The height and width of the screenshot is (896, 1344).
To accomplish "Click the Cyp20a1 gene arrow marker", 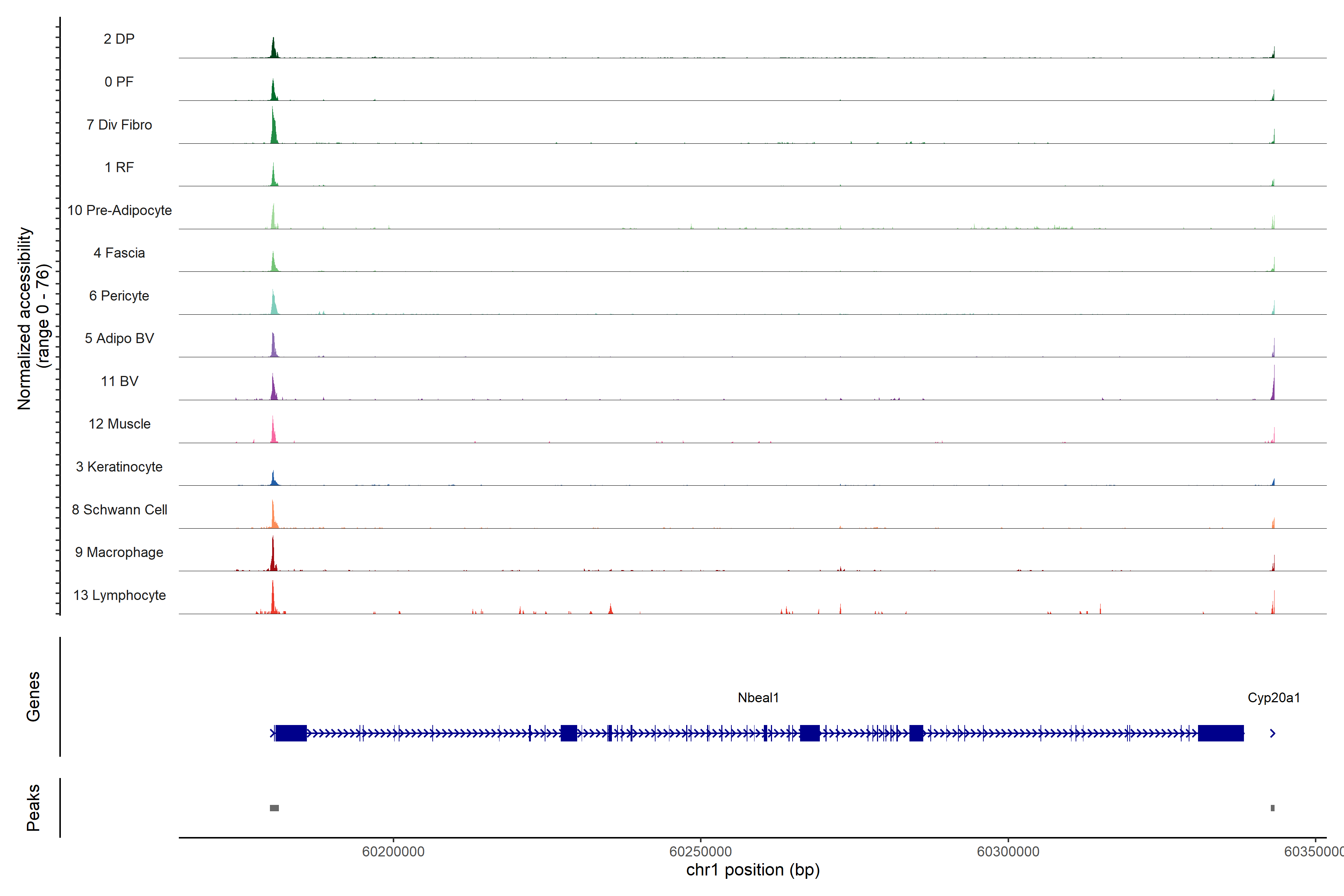I will (x=1273, y=733).
